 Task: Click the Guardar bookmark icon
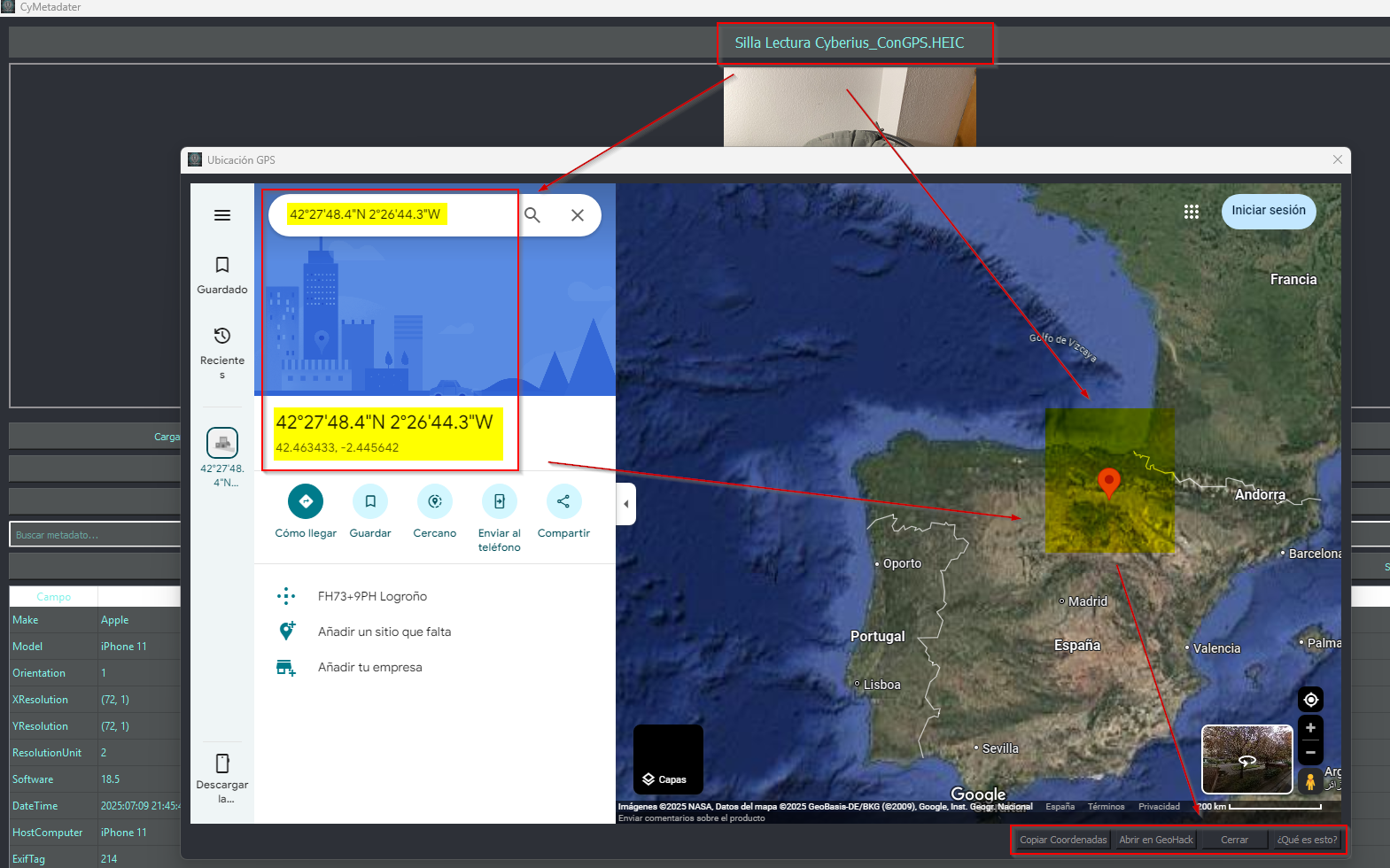pyautogui.click(x=370, y=501)
